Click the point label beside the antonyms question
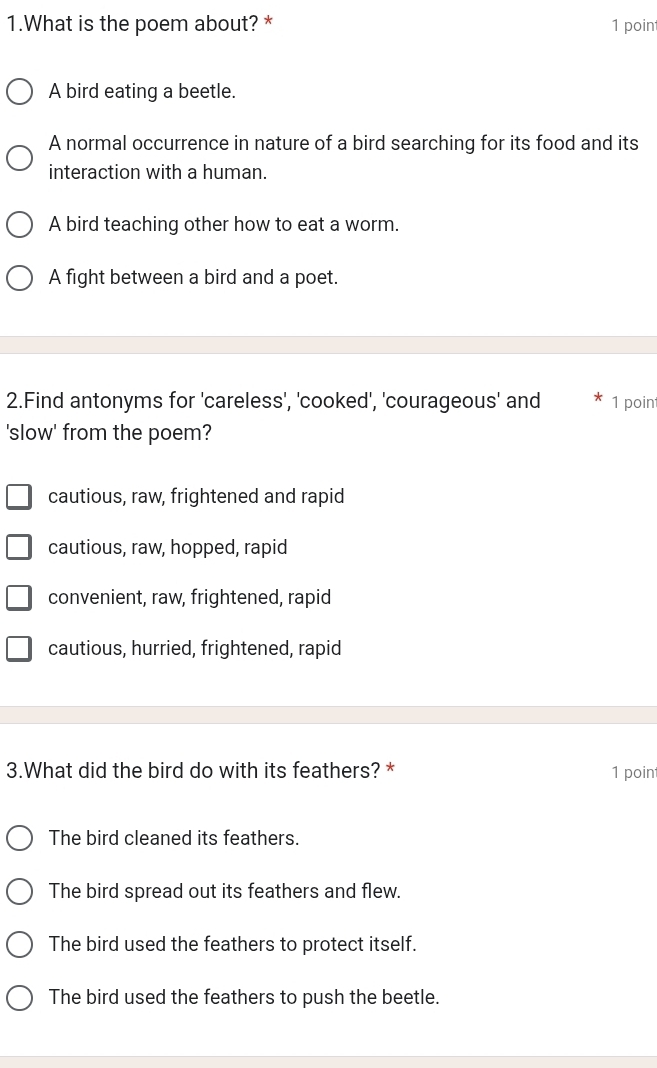This screenshot has width=657, height=1068. click(633, 403)
